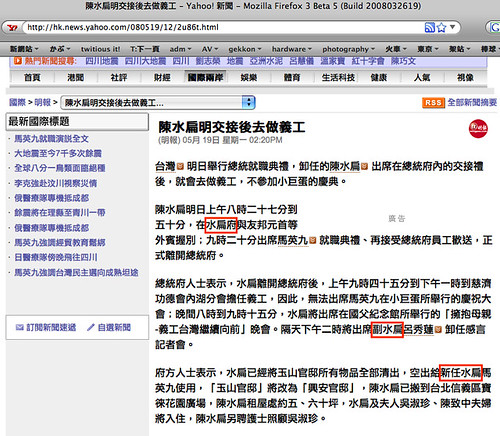Click the pencil icon beside 自選新聞
Screen dimensions: 500x436
(91, 328)
